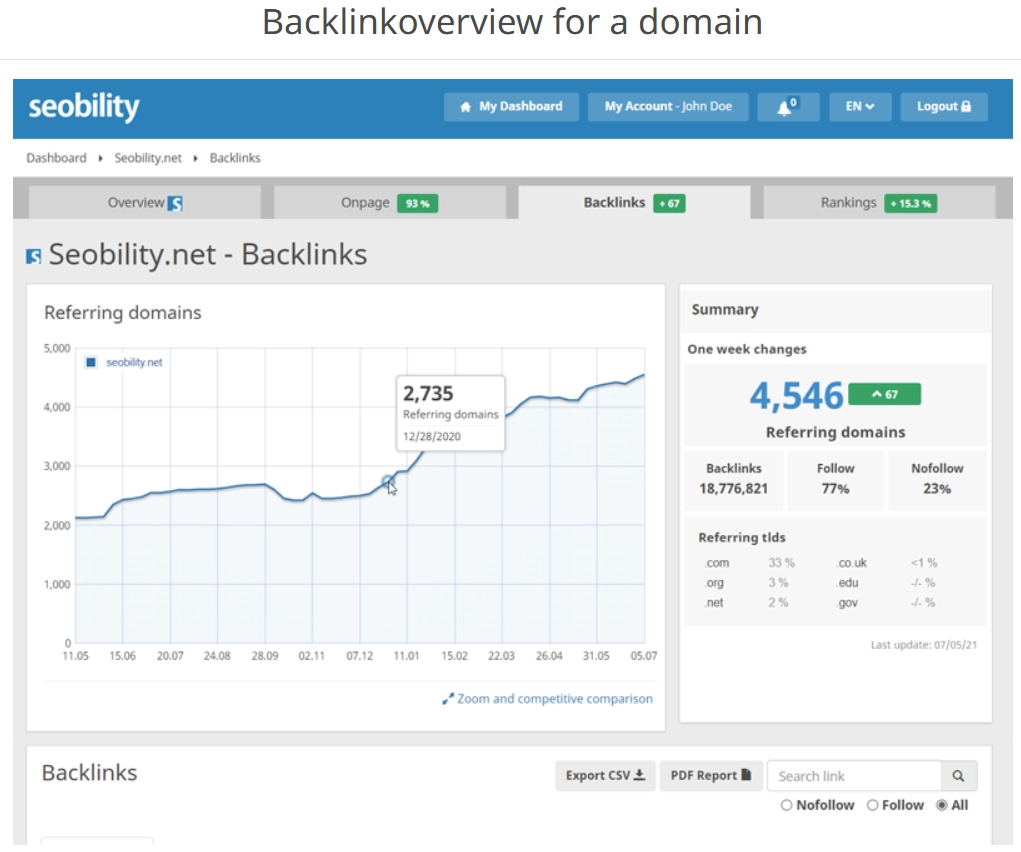Switch to the Backlinks tab
Screen dimensions: 1021x852
(633, 202)
